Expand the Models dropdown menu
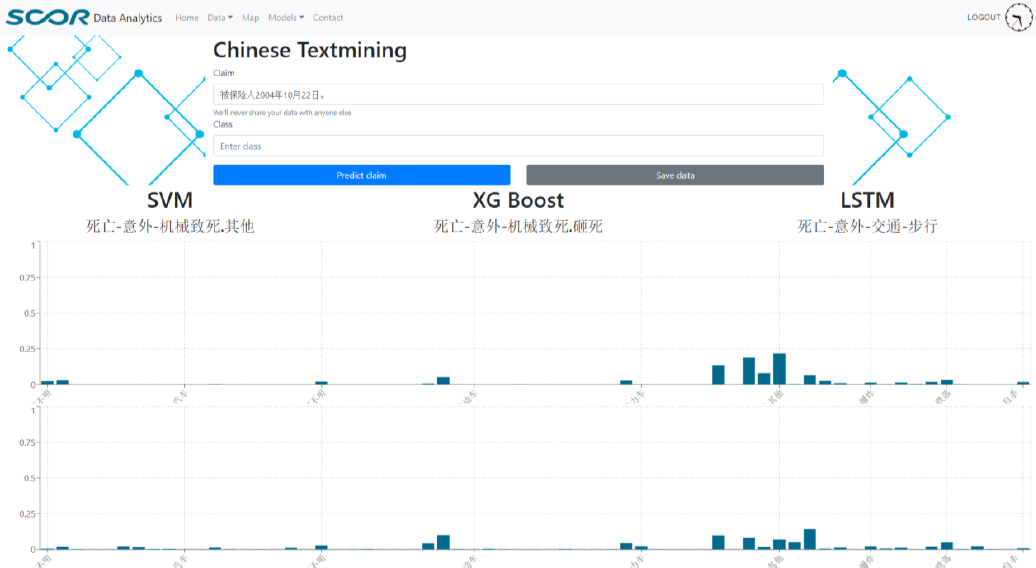This screenshot has width=1036, height=568. pos(286,18)
